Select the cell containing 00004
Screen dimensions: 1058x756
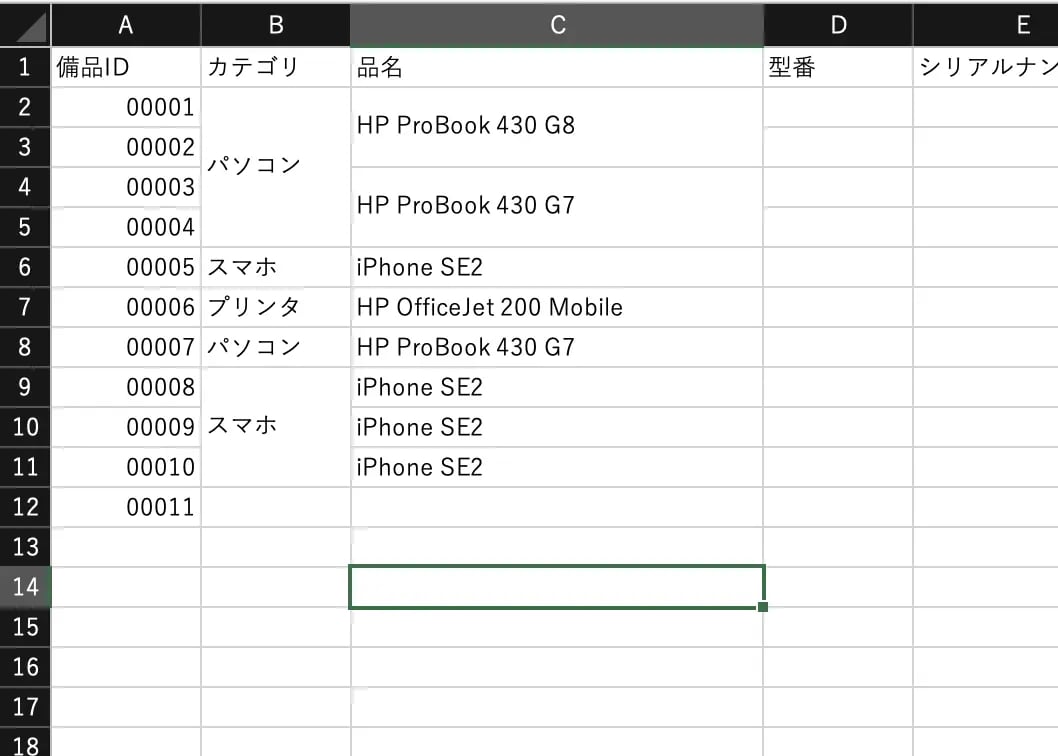point(126,227)
